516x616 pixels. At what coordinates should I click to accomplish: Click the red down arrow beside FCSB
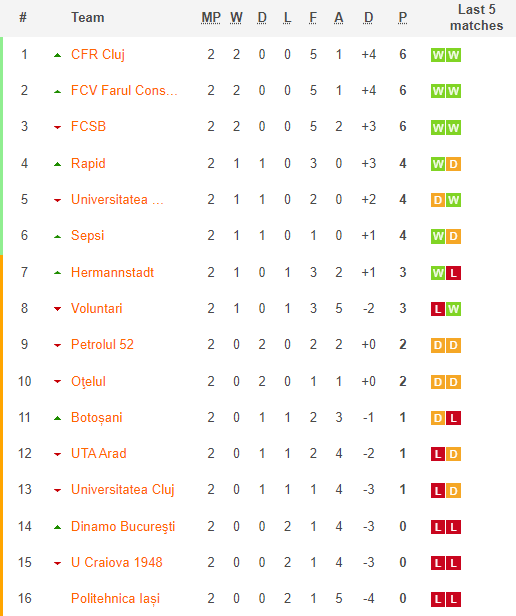point(57,127)
